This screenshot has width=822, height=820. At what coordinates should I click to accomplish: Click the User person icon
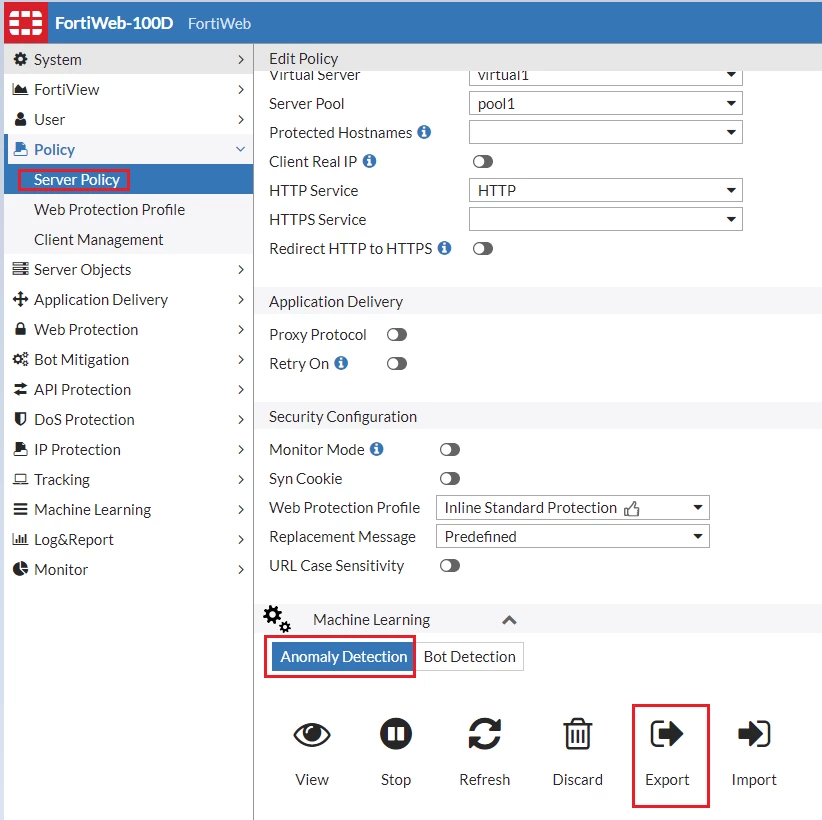pyautogui.click(x=20, y=120)
